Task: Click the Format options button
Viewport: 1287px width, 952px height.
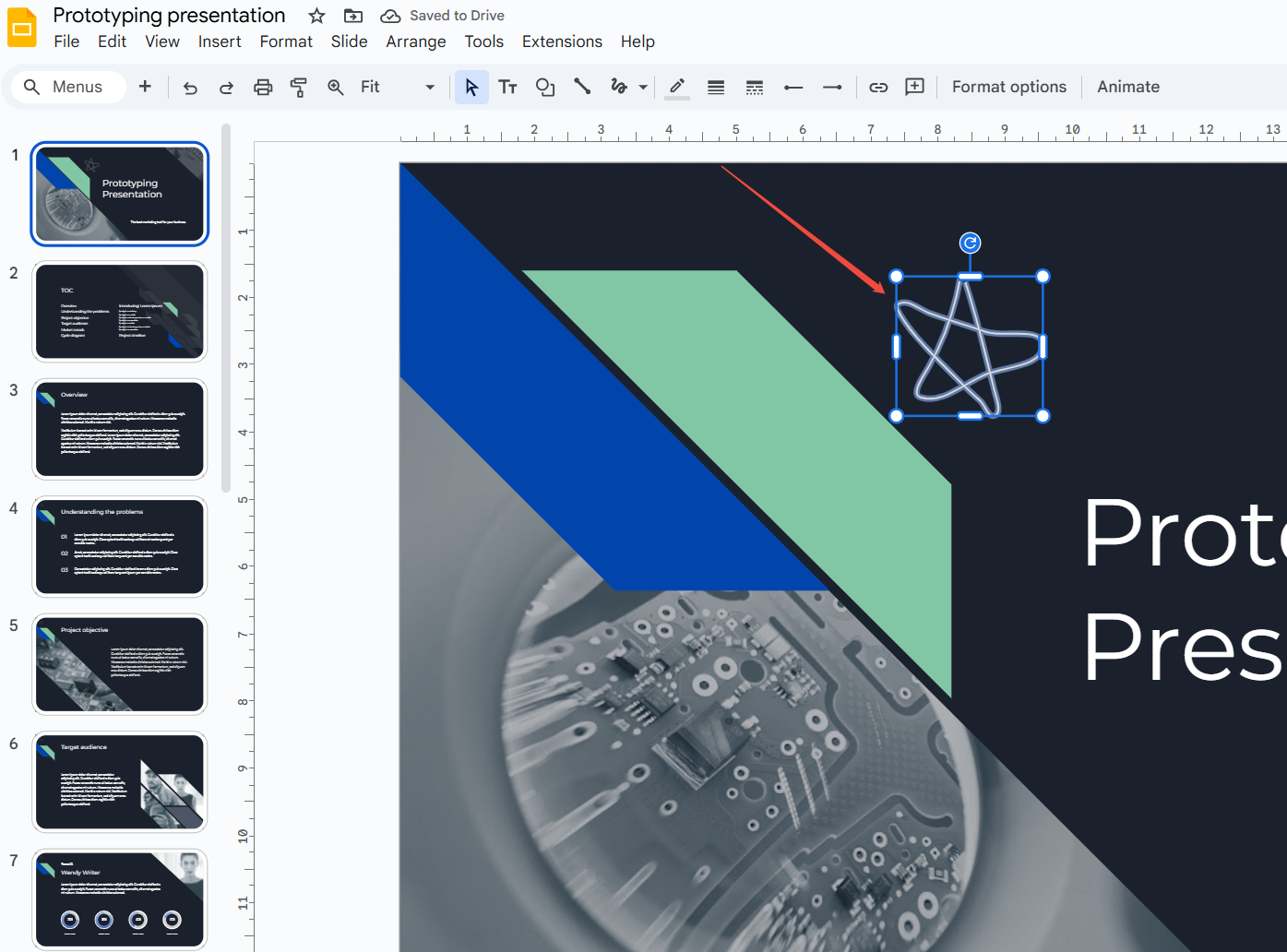Action: tap(1008, 86)
